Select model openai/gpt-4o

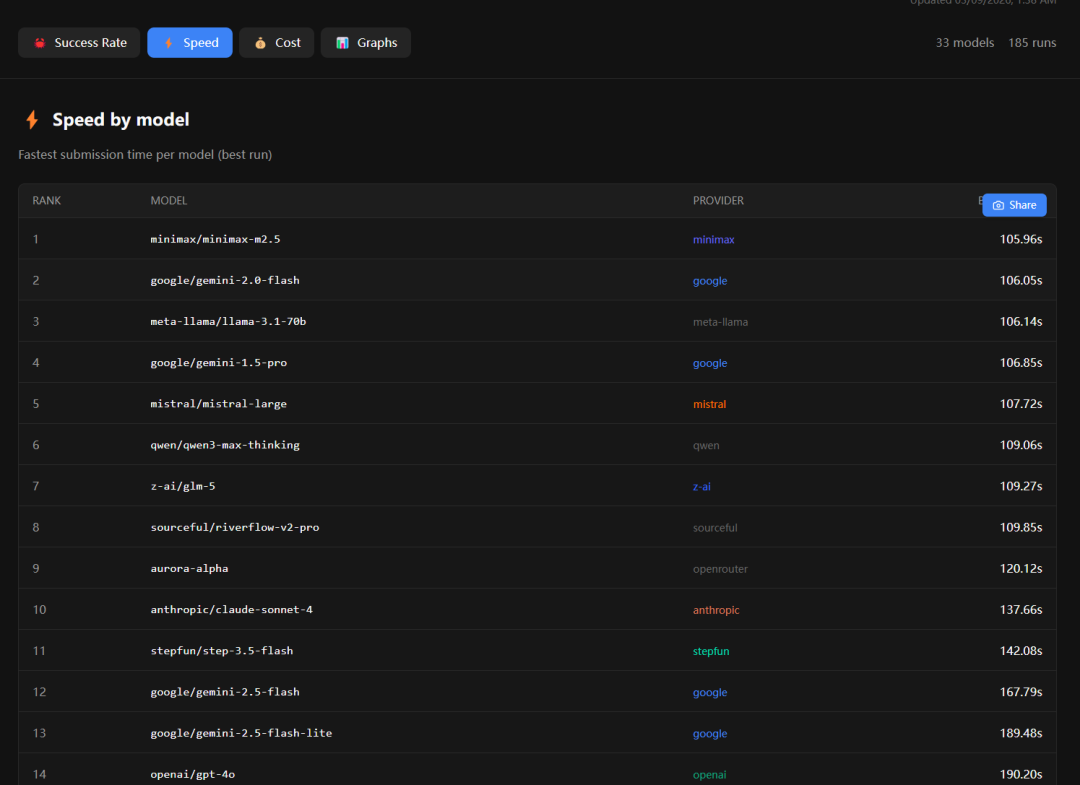[x=193, y=775]
